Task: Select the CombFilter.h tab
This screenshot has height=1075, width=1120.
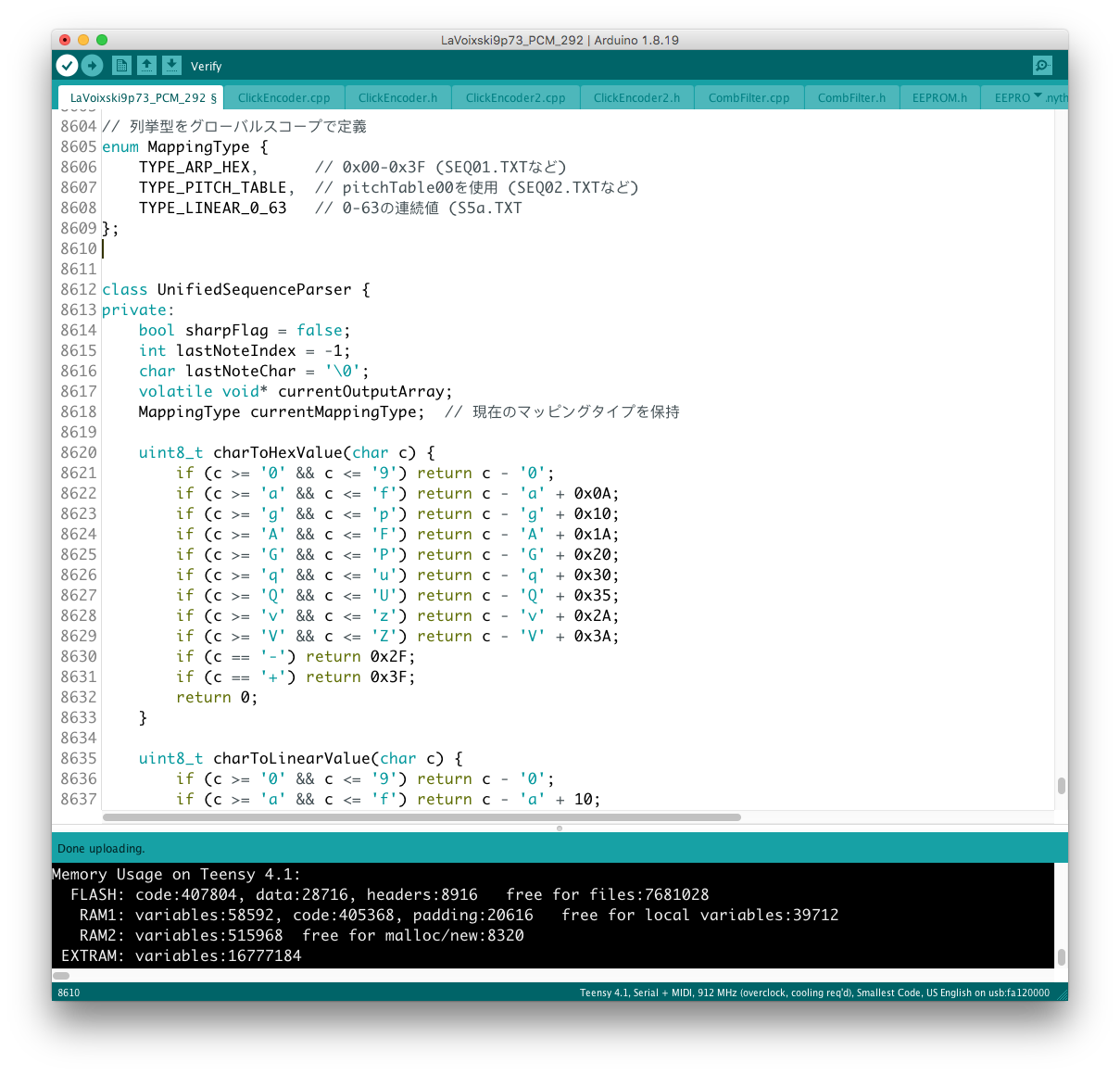Action: (x=851, y=97)
